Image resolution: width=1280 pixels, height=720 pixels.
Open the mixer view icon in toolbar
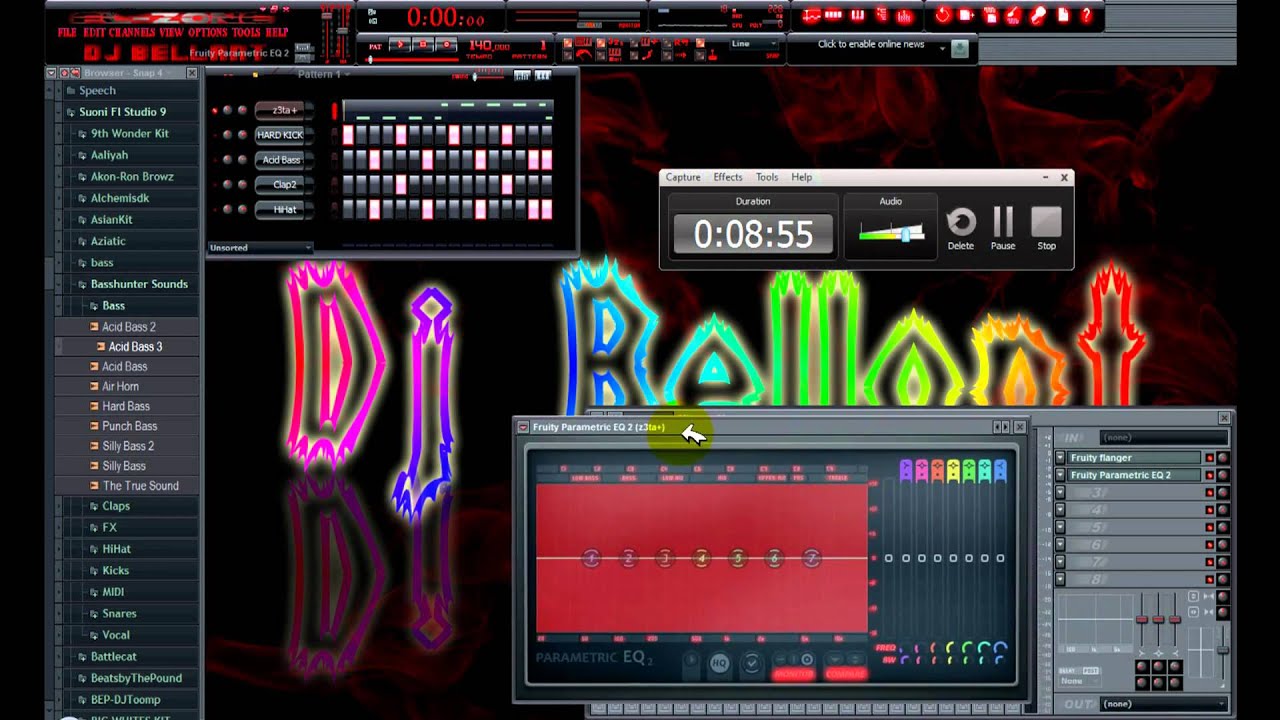905,15
